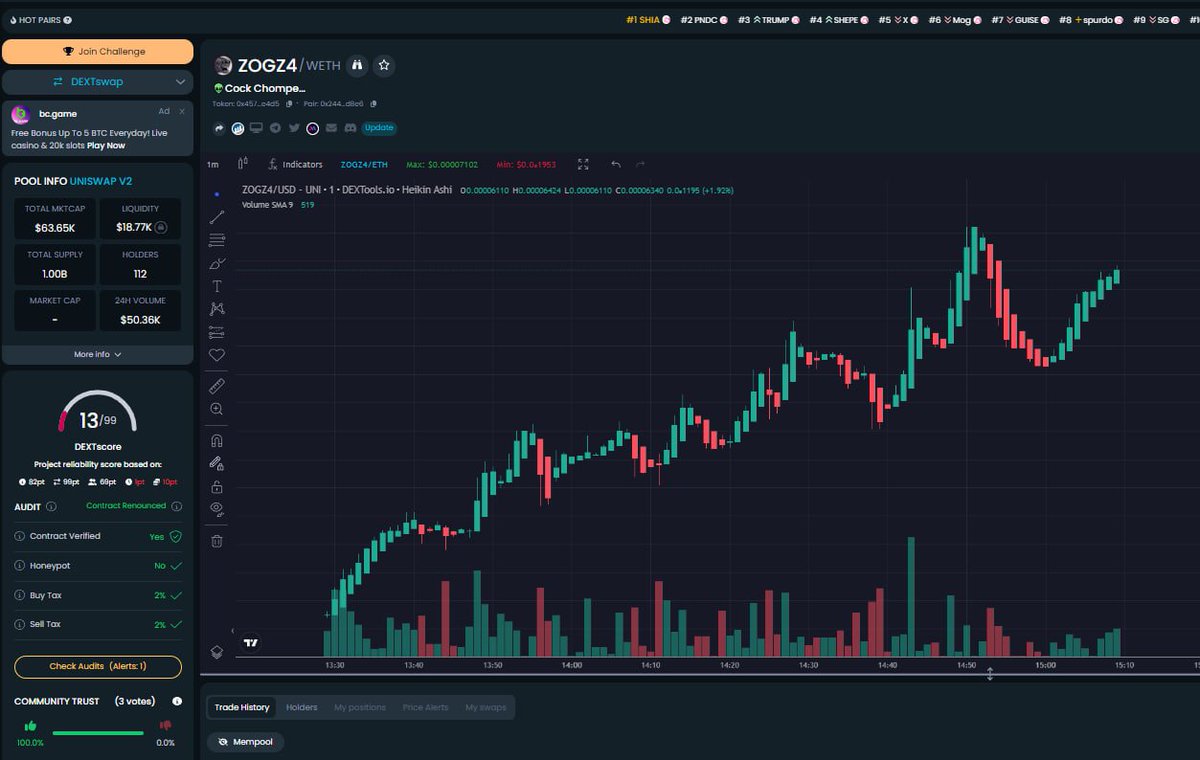Image resolution: width=1200 pixels, height=760 pixels.
Task: Switch to Holders tab
Action: click(x=302, y=708)
